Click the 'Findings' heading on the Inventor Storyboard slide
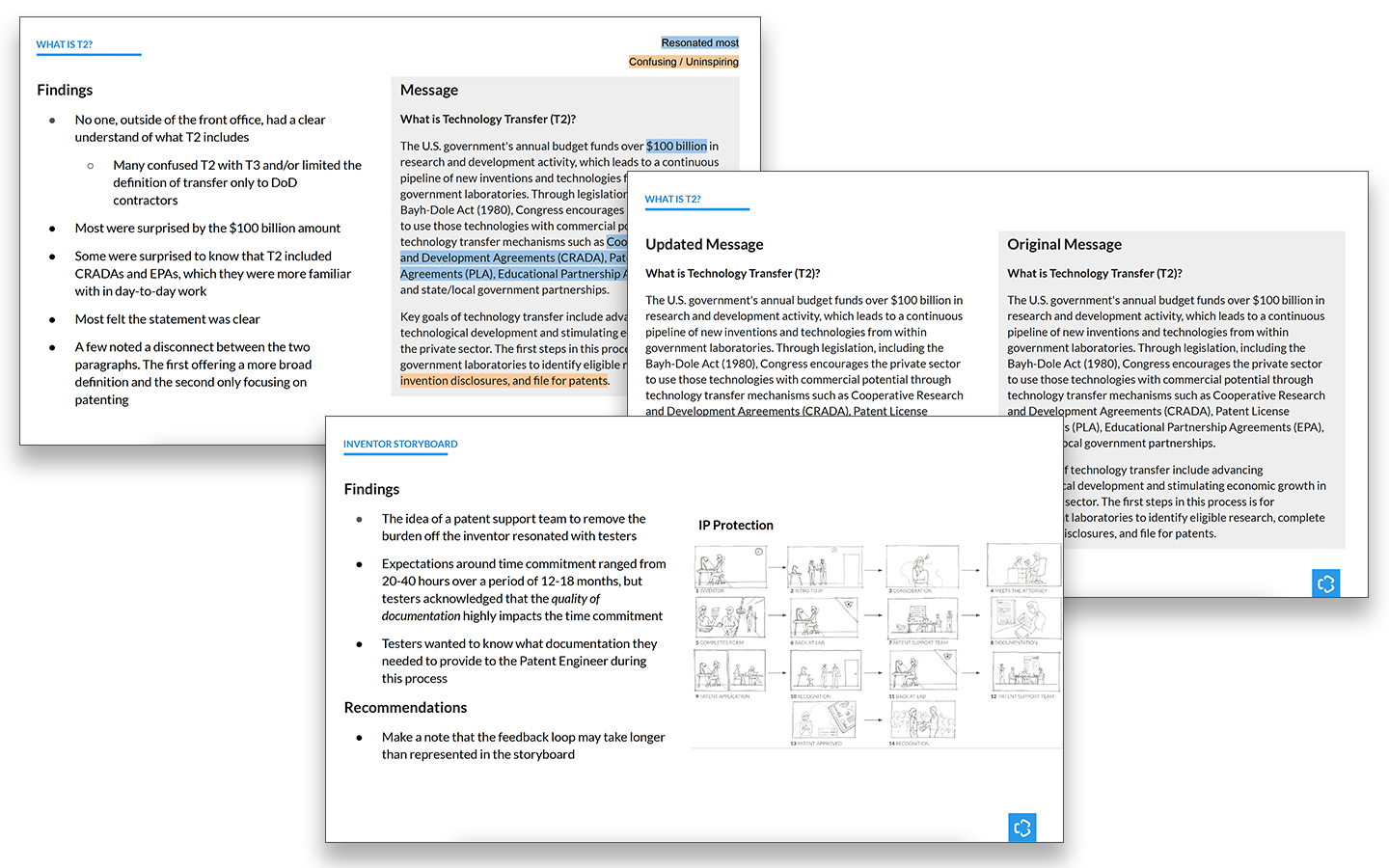The image size is (1389, 868). click(x=371, y=489)
